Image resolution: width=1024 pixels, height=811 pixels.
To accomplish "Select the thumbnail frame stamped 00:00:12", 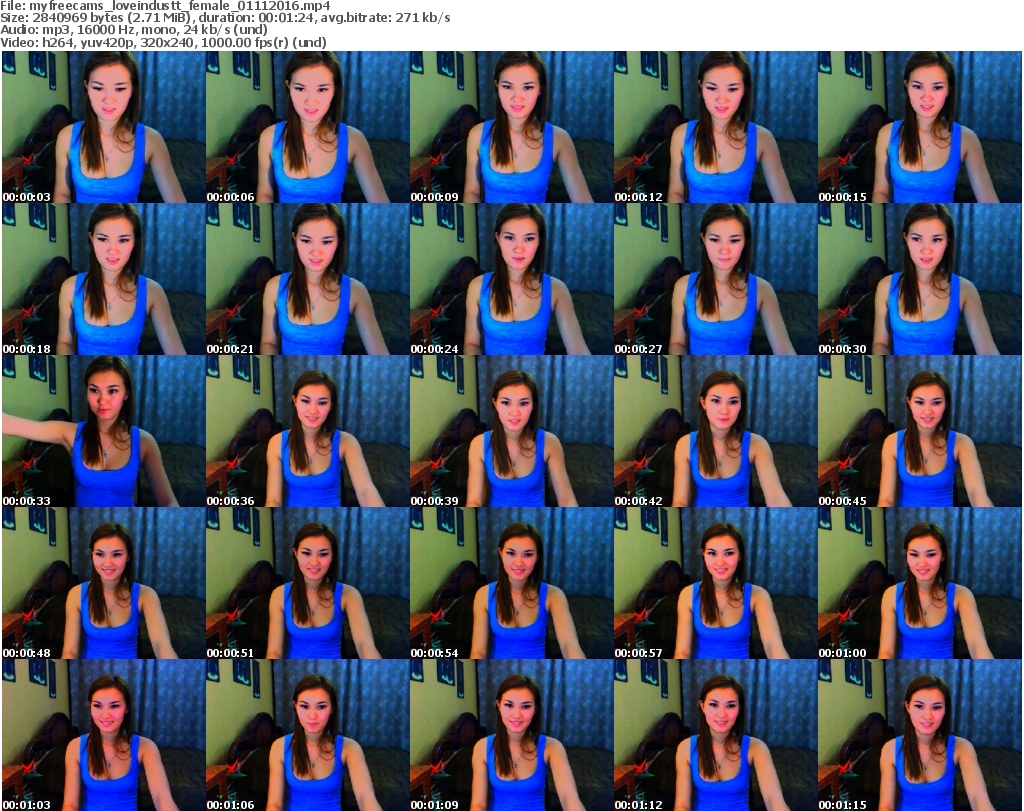I will click(x=715, y=127).
